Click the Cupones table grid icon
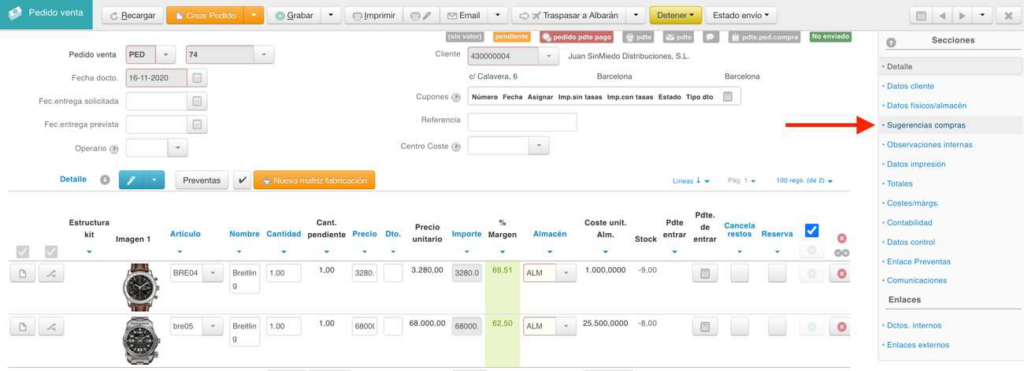1024x371 pixels. pyautogui.click(x=728, y=97)
